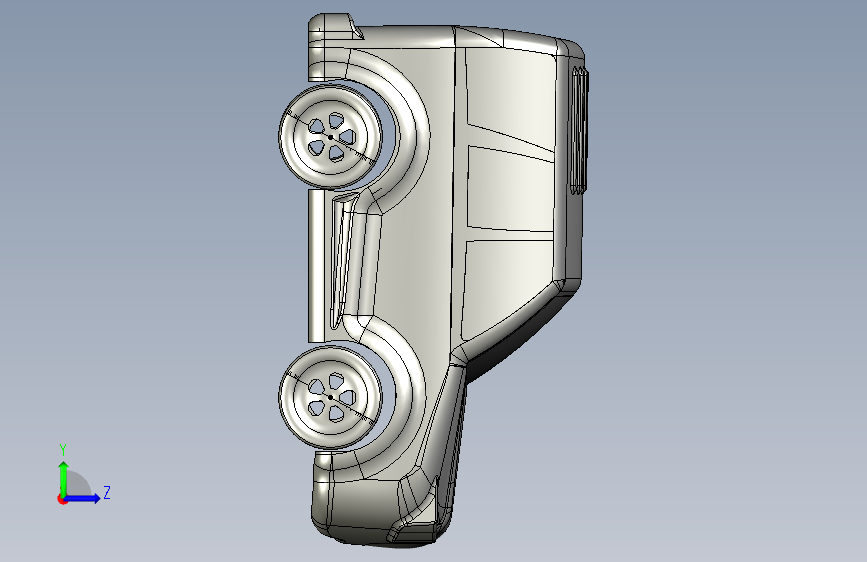This screenshot has height=562, width=867.
Task: Click the blue Z axis arrow of triad
Action: coord(82,498)
